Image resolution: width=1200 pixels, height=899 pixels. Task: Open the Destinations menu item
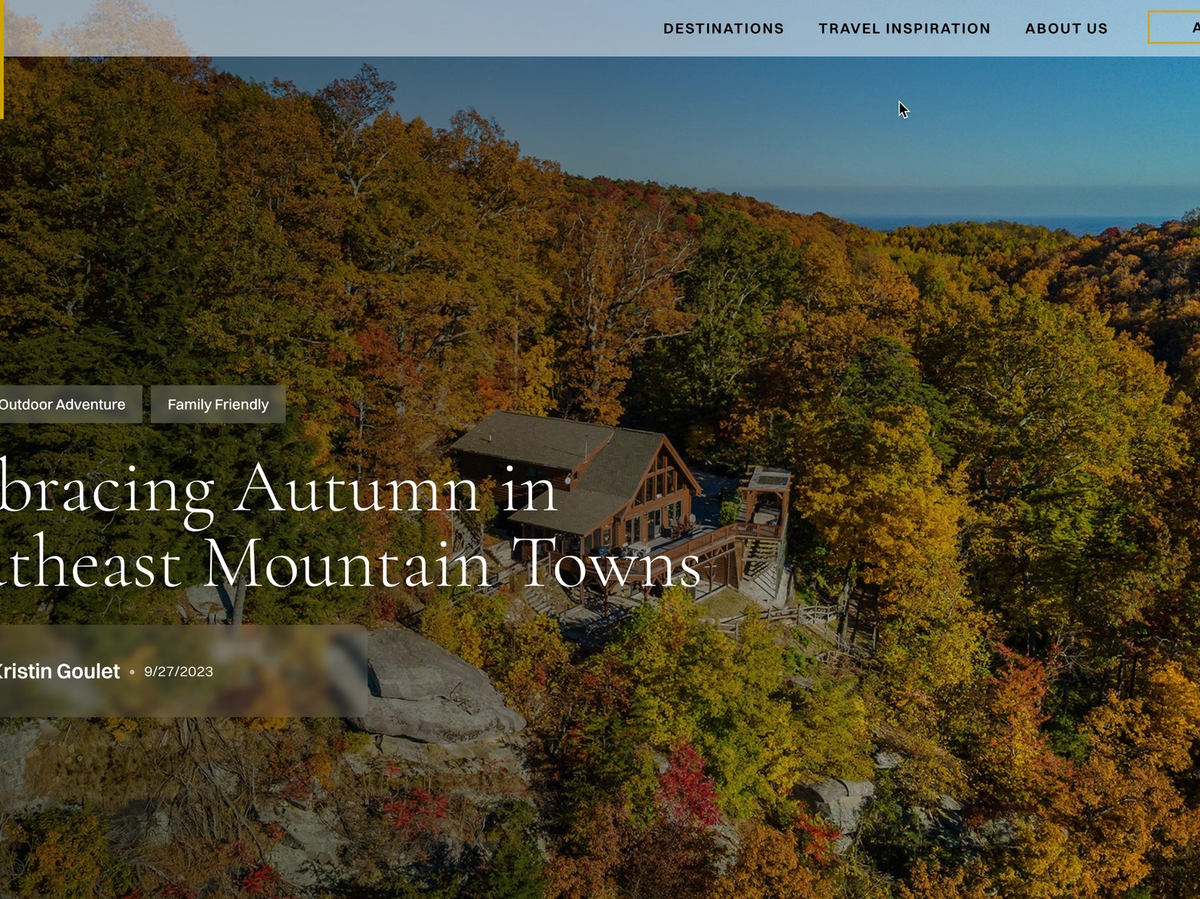tap(723, 28)
